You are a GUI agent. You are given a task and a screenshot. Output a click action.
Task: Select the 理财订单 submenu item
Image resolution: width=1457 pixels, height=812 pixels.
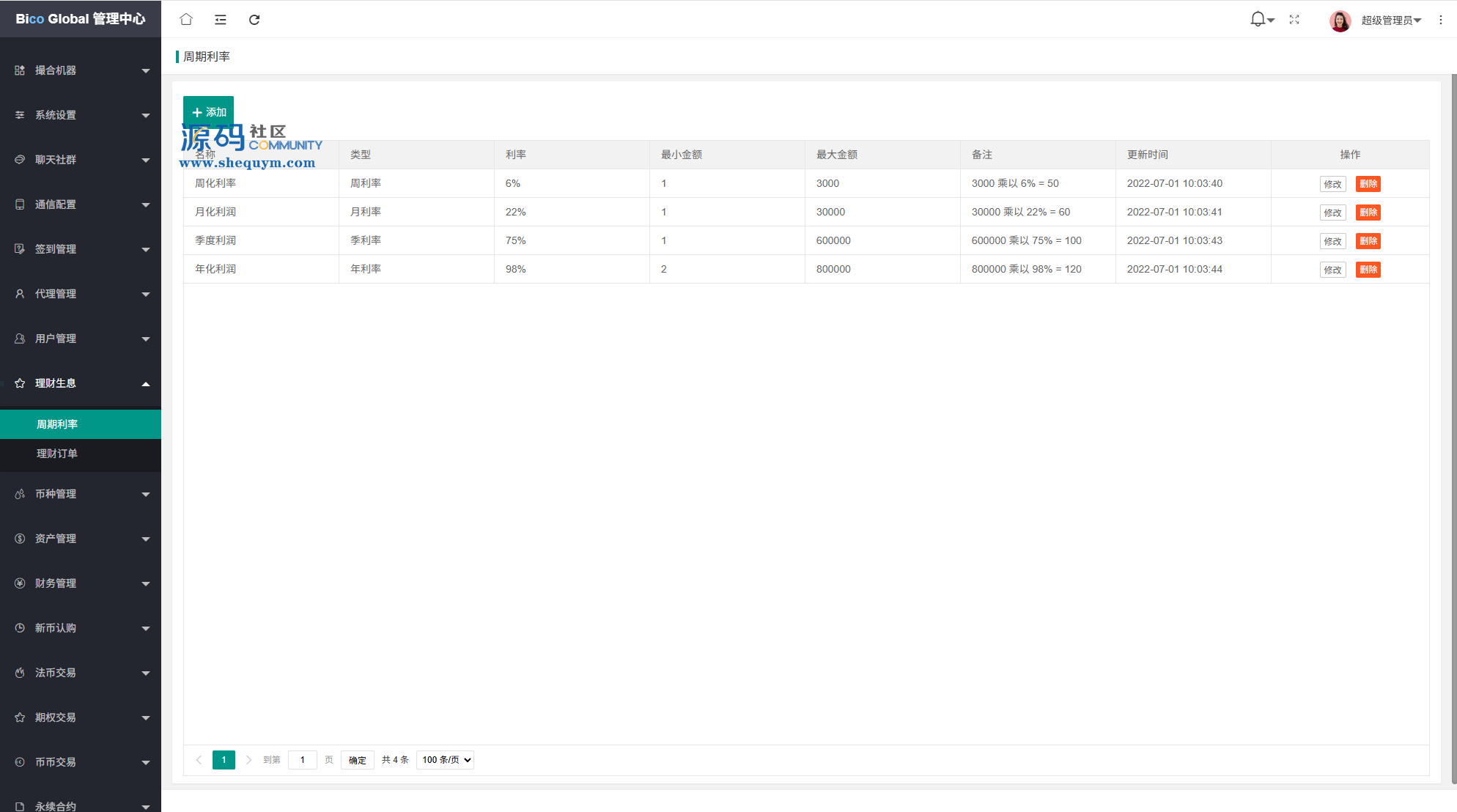pyautogui.click(x=57, y=454)
